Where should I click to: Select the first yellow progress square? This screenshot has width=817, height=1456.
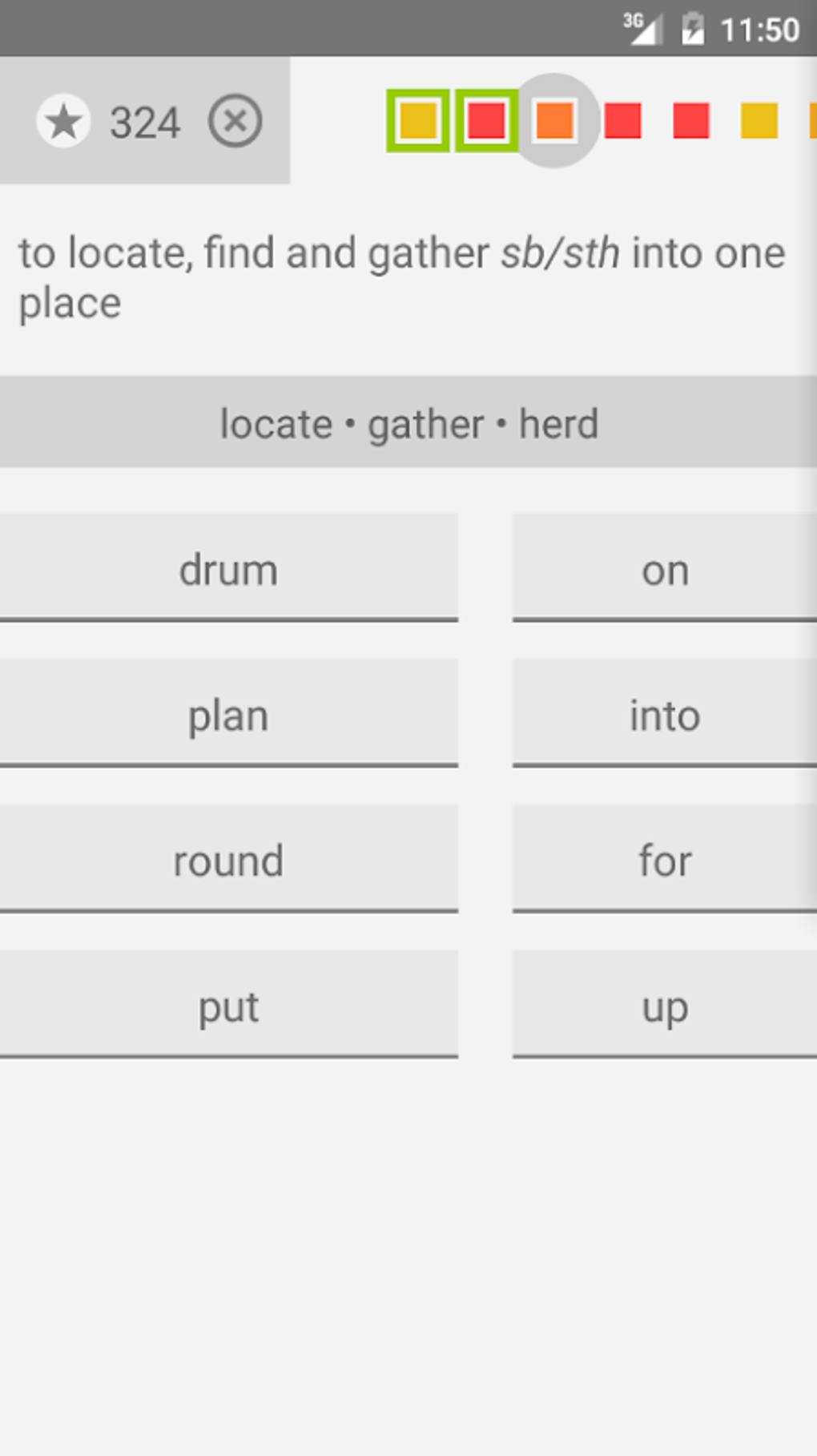tap(418, 121)
